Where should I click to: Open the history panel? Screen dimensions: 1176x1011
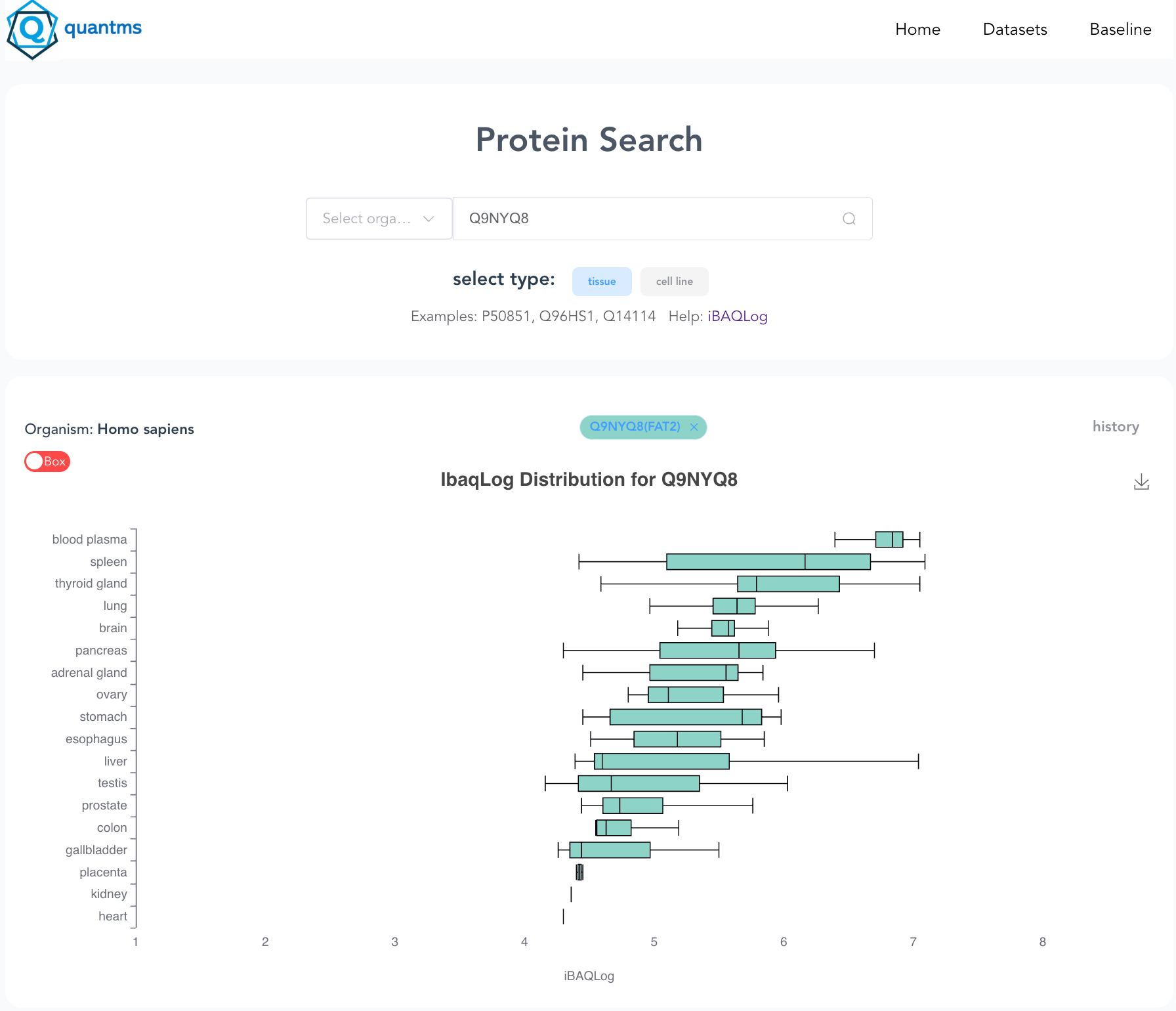point(1115,427)
